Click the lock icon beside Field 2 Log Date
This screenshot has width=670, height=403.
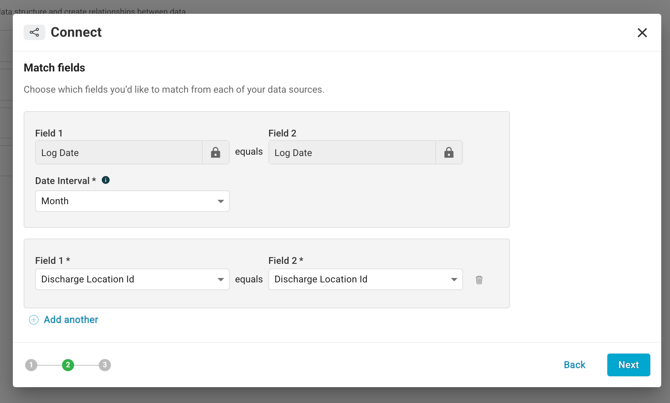[449, 153]
